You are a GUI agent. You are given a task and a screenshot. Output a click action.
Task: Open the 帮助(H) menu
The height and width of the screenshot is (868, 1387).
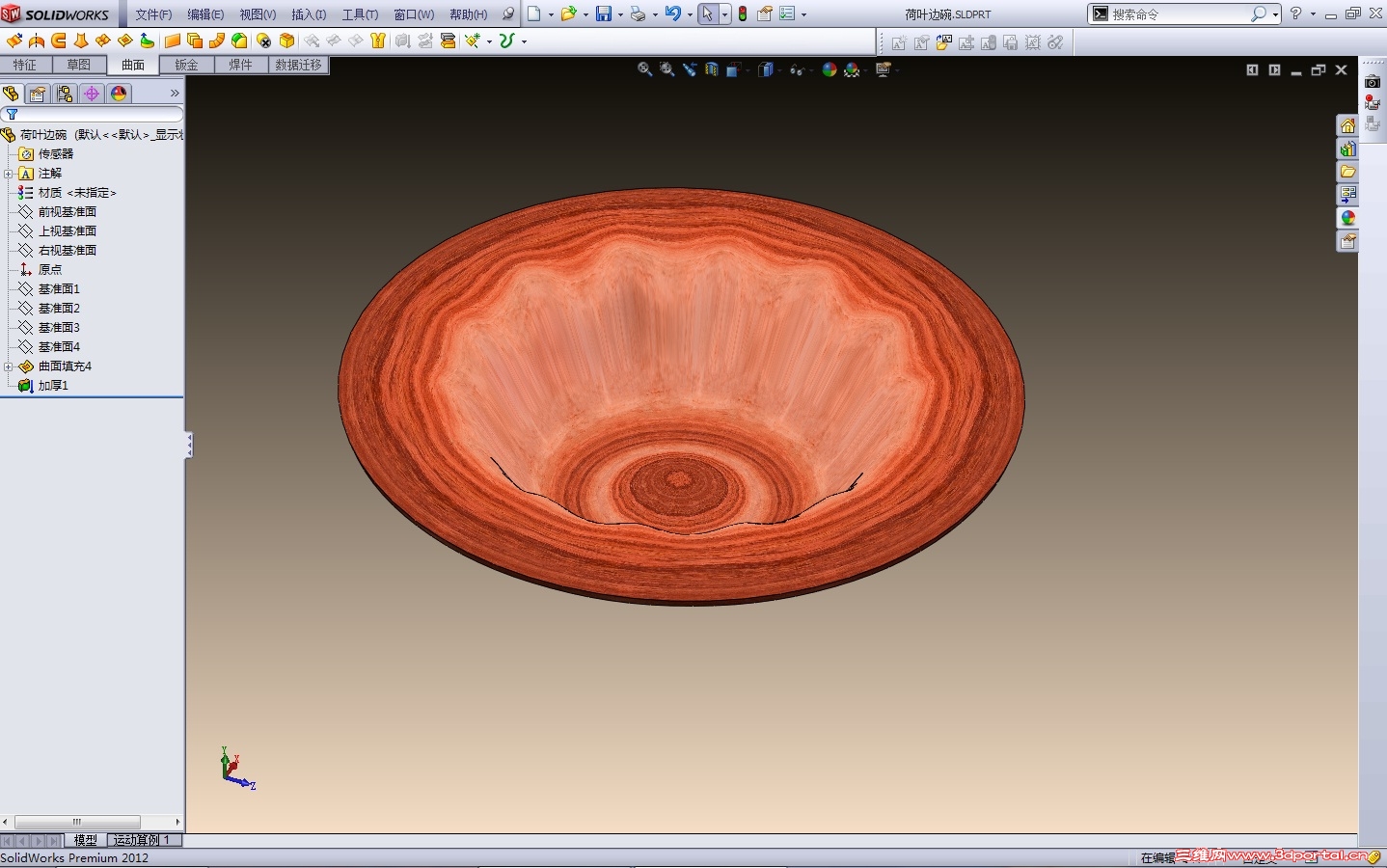pos(469,14)
